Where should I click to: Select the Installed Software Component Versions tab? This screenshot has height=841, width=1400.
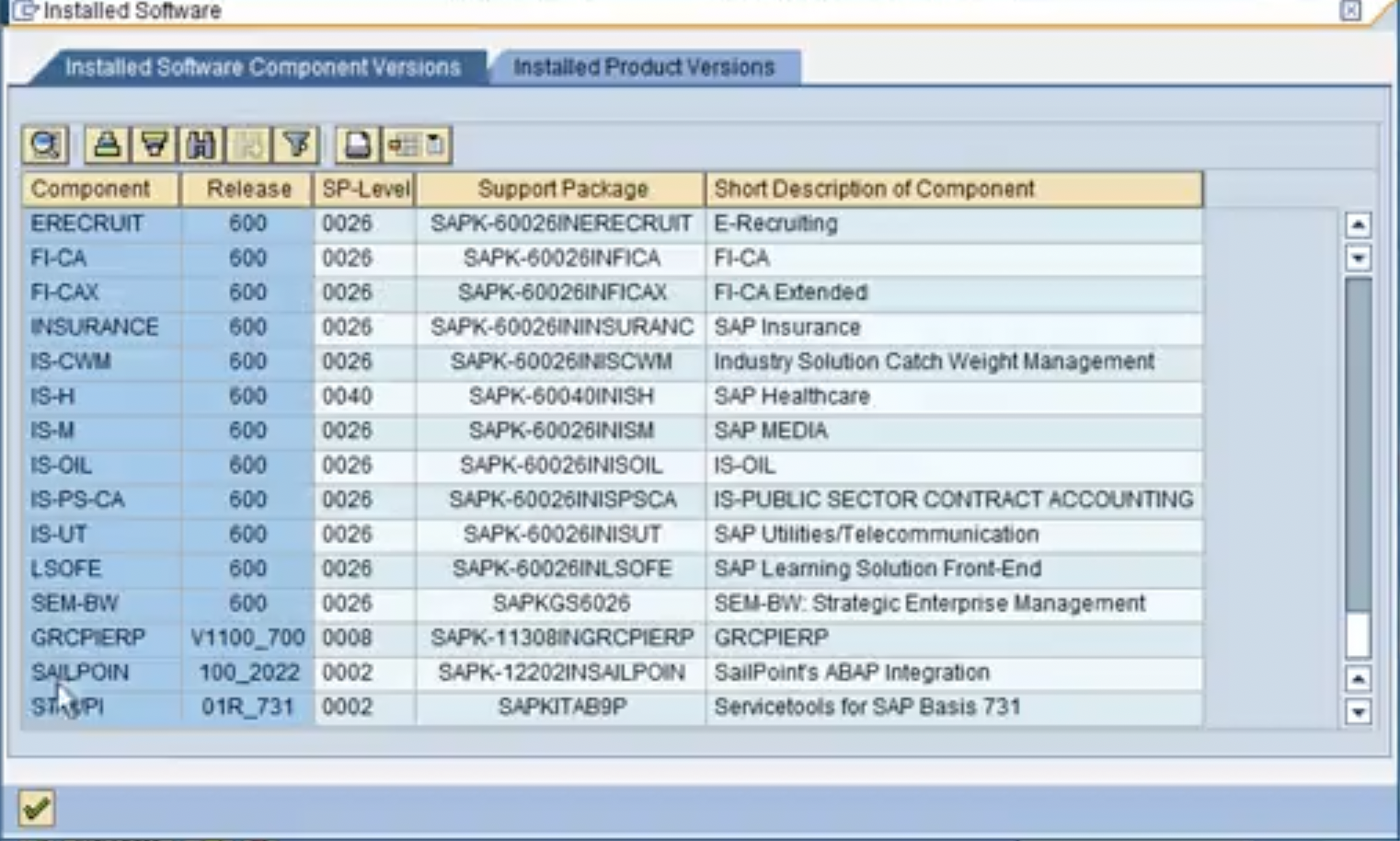[262, 67]
